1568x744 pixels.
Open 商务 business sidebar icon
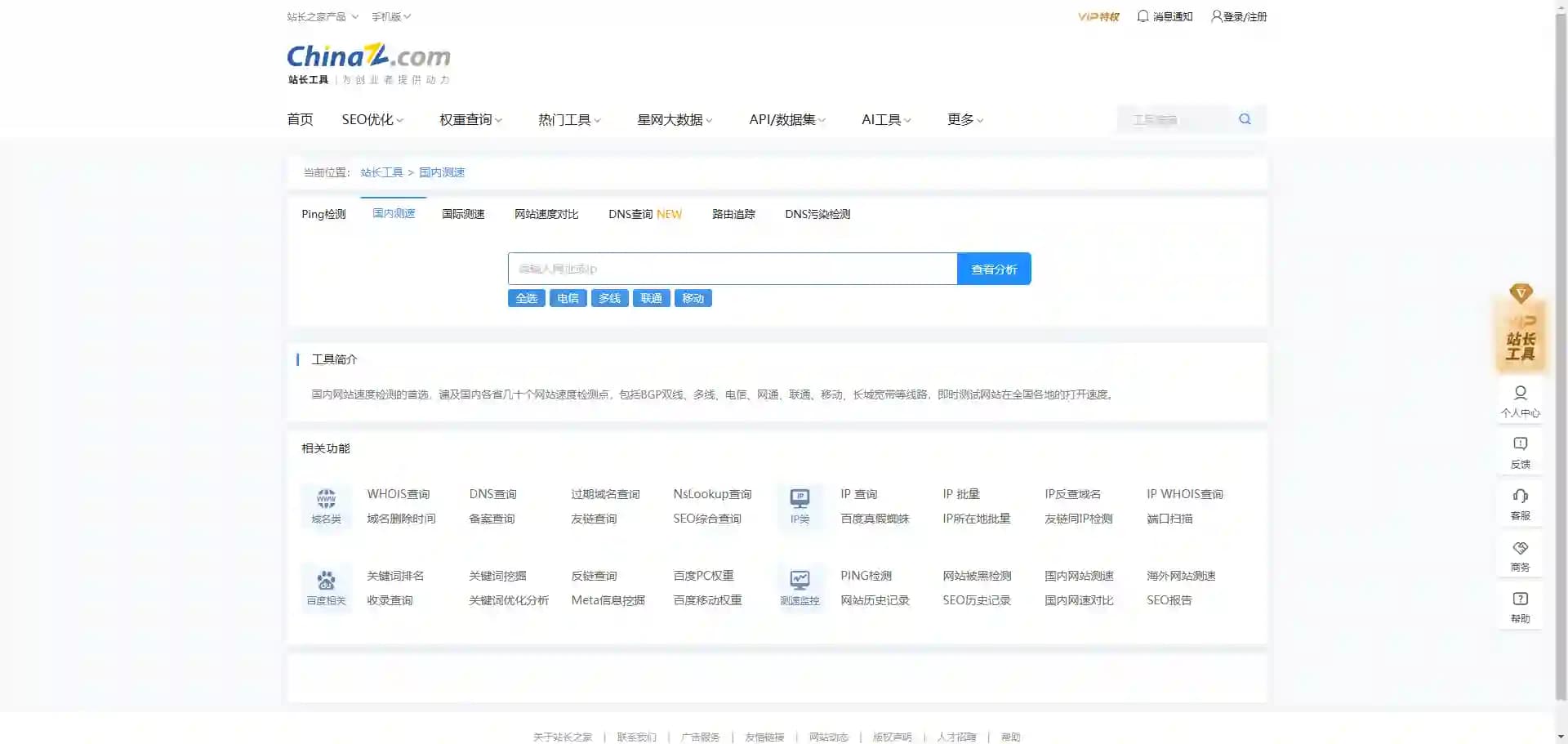click(x=1521, y=556)
